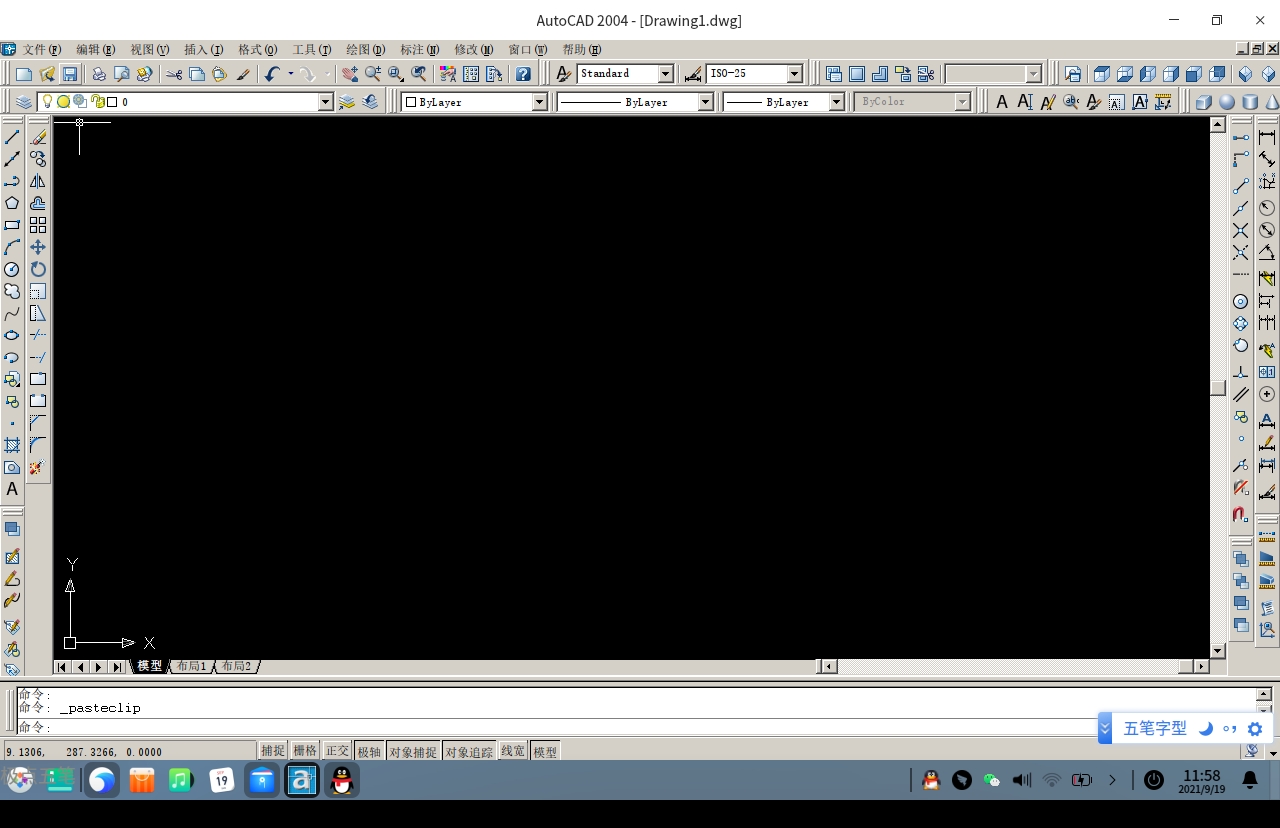Open the notification bell in system tray
Screen dimensions: 1280x828
[1250, 780]
